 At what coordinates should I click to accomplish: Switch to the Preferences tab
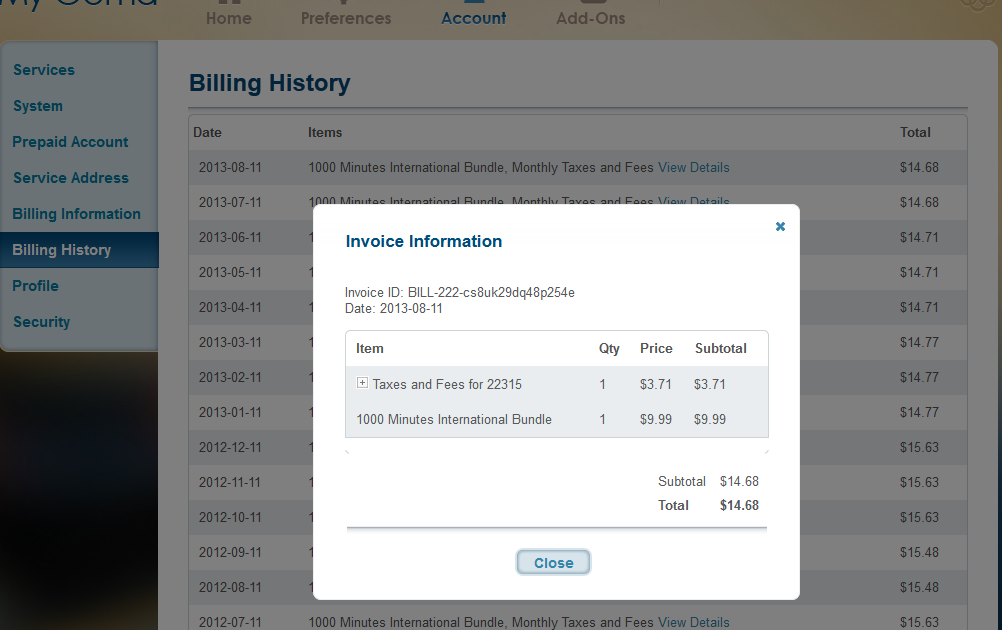[346, 19]
